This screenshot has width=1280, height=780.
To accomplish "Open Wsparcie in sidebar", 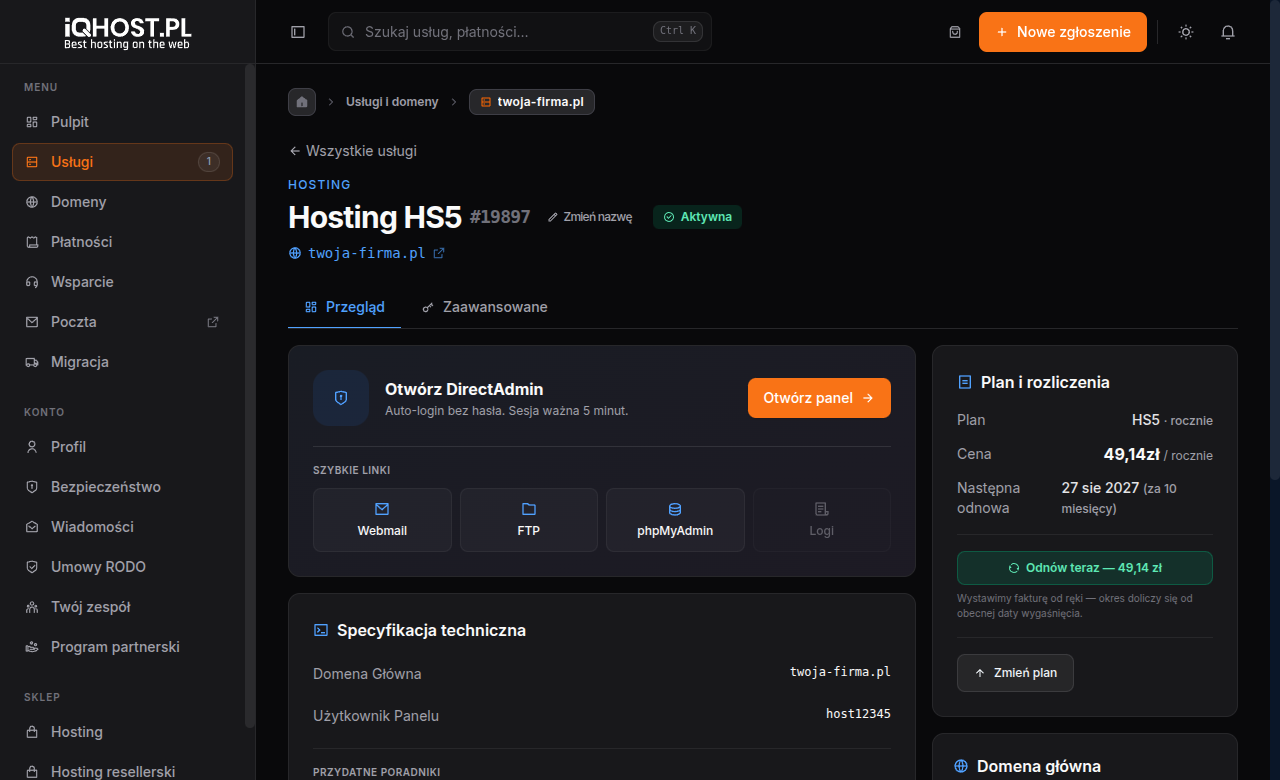I will (x=122, y=282).
